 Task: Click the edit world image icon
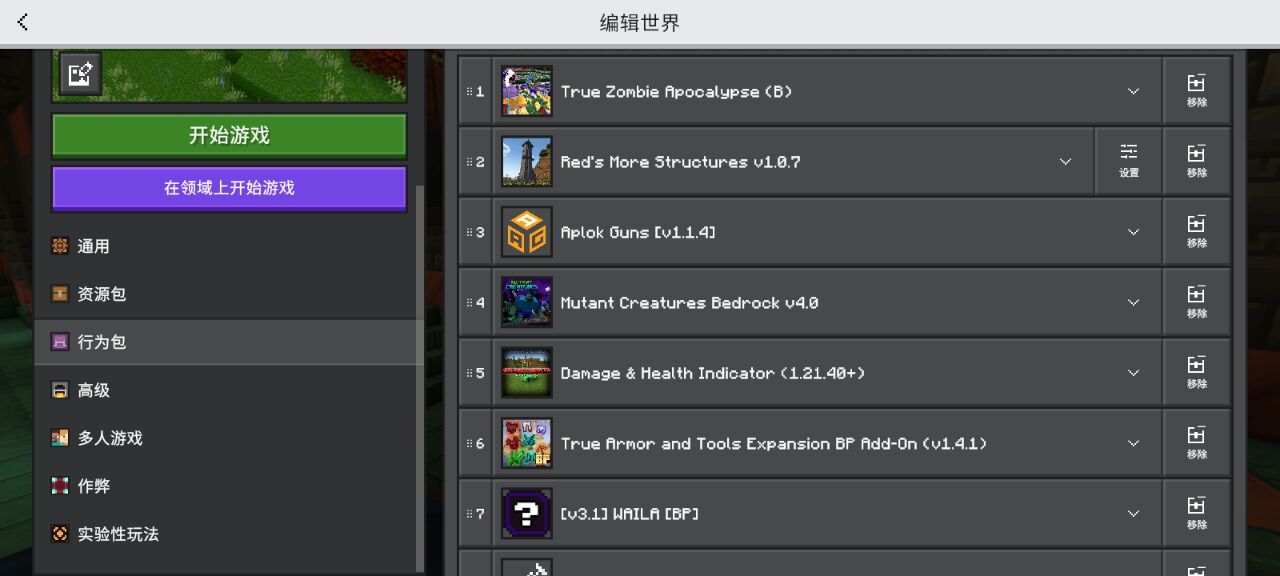tap(80, 73)
